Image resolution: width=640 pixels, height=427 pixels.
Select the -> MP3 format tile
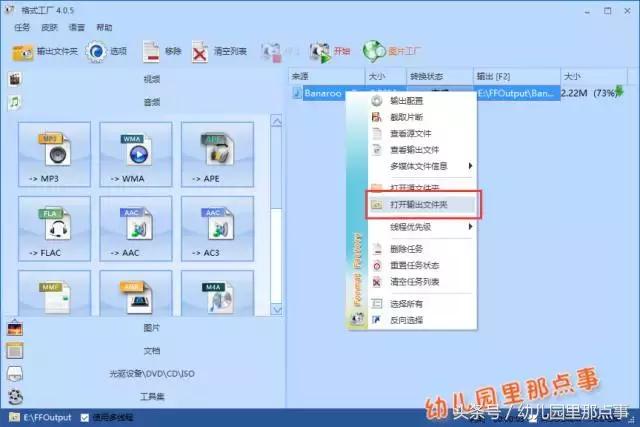[x=54, y=154]
